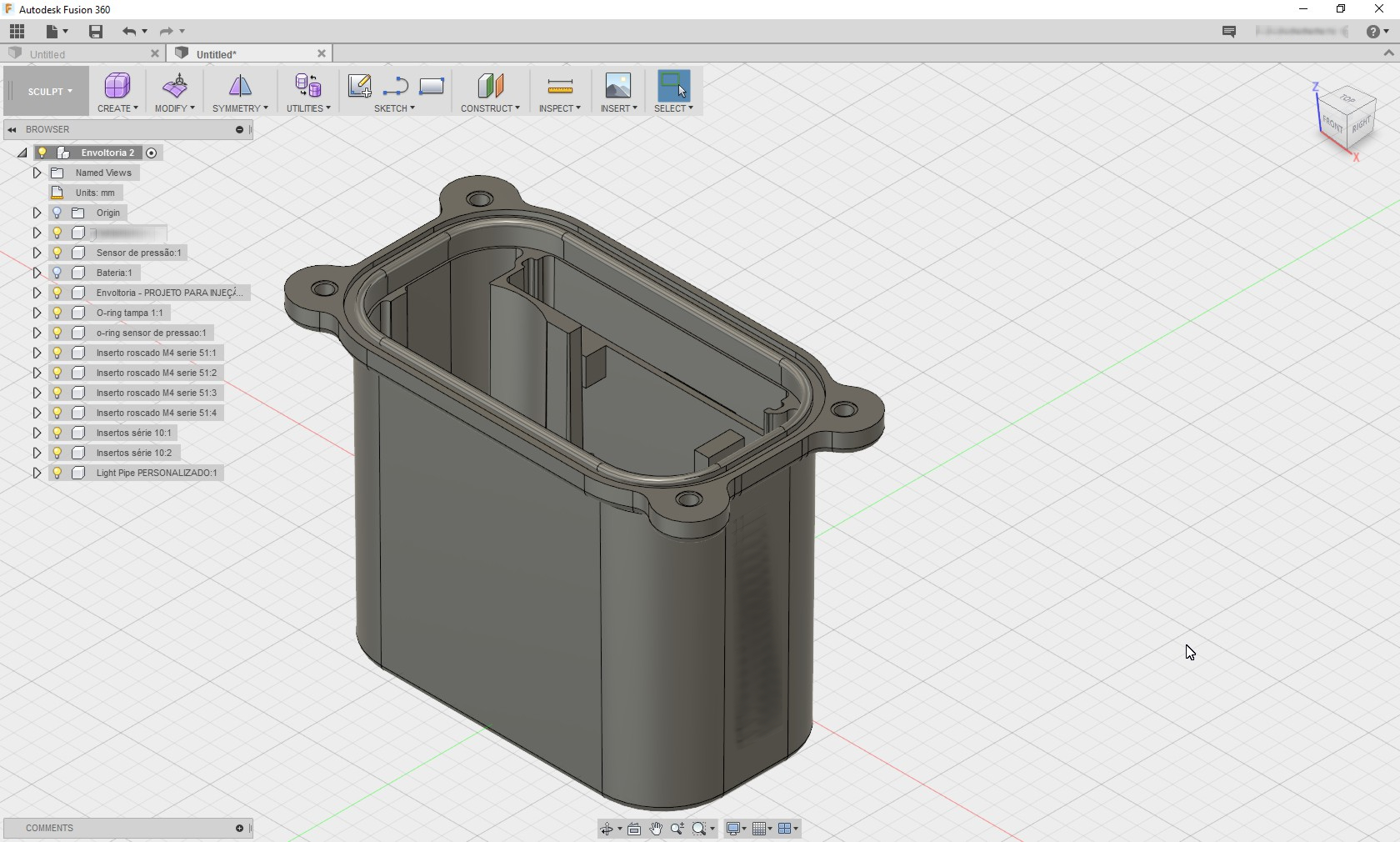The image size is (1400, 842).
Task: Switch to the Untitled* tab
Action: [x=217, y=54]
